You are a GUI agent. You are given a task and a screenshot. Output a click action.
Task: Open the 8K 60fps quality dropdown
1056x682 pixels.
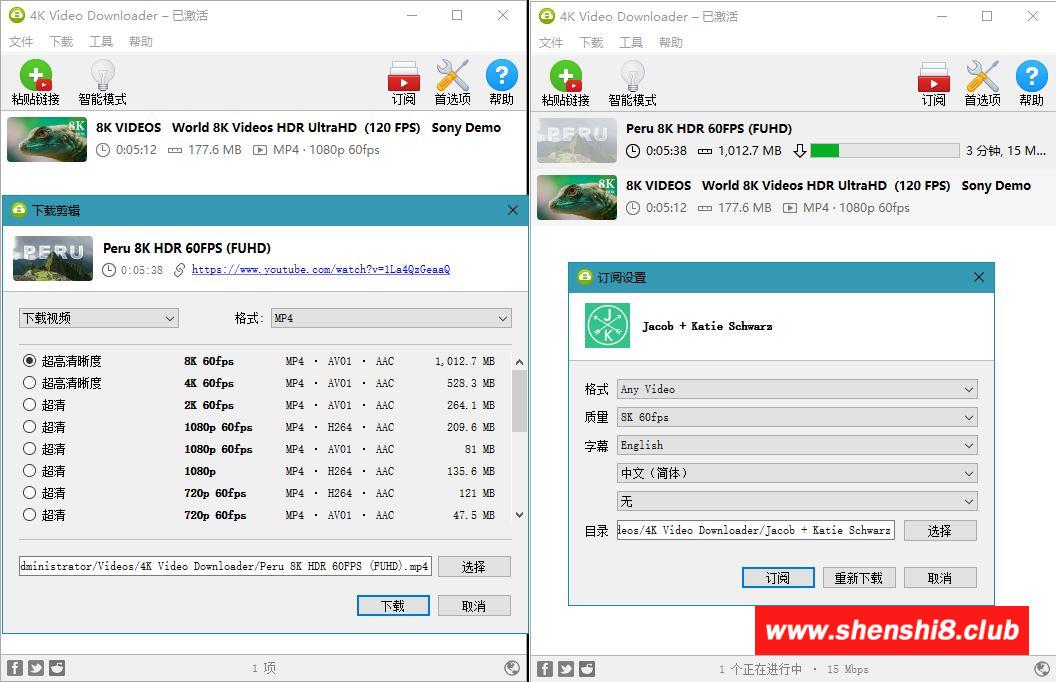click(x=797, y=417)
